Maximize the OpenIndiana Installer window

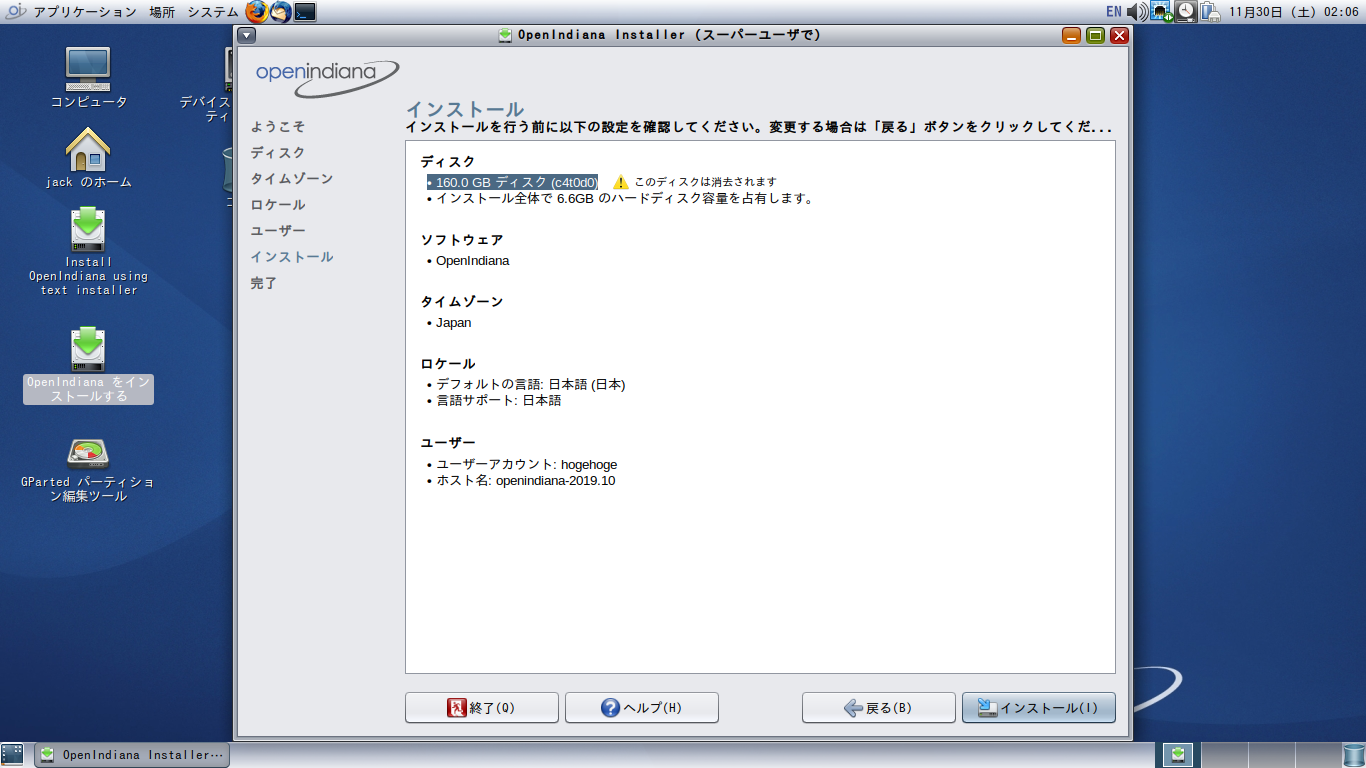[x=1095, y=35]
